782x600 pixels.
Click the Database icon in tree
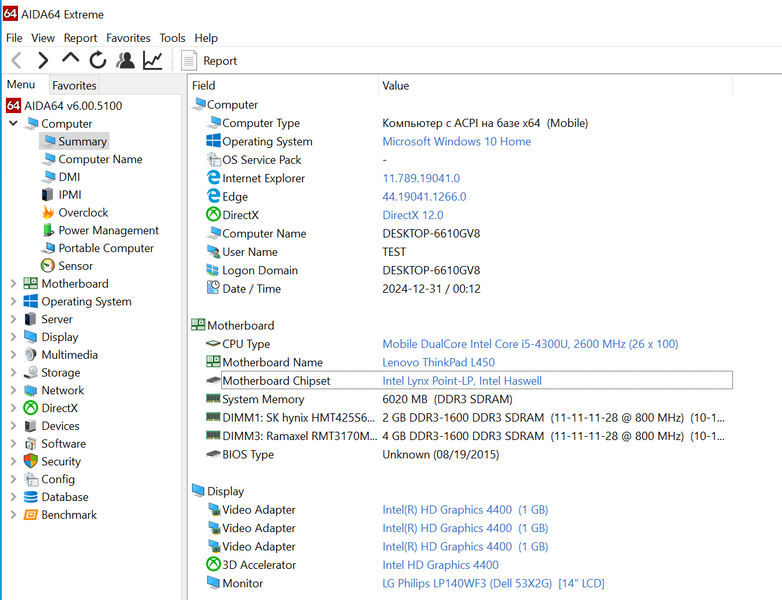pos(30,497)
